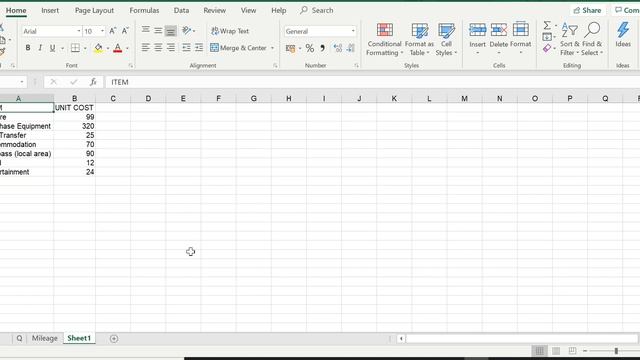Open Fill Color dropdown arrow

point(108,48)
